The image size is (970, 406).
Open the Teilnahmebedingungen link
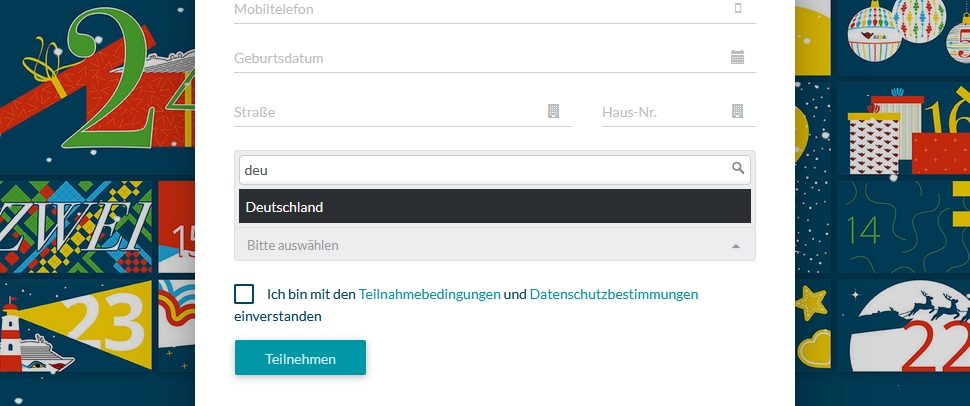[x=429, y=294]
